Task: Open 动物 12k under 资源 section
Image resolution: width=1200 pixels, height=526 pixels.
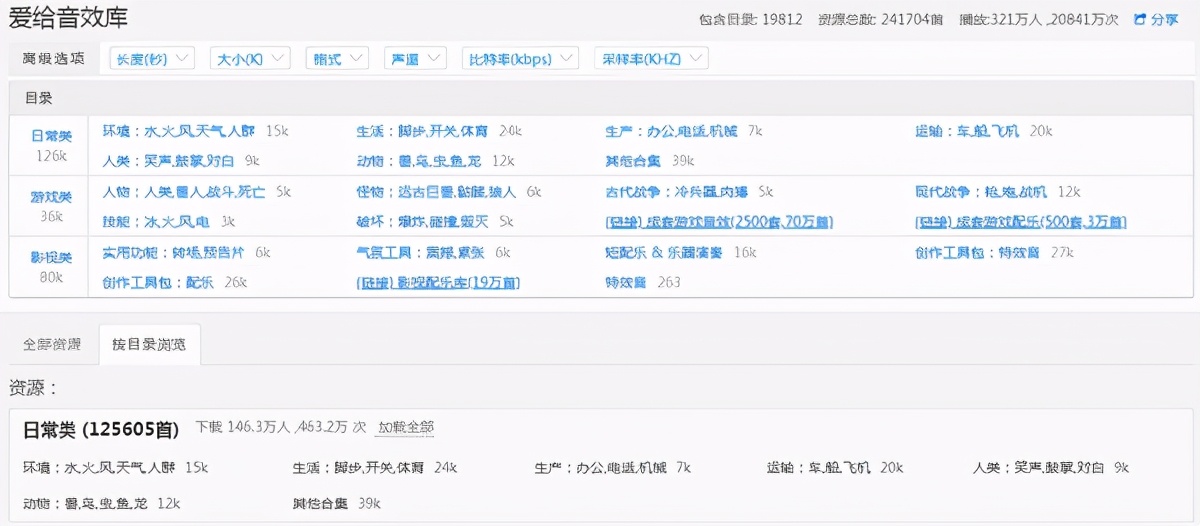Action: 87,503
